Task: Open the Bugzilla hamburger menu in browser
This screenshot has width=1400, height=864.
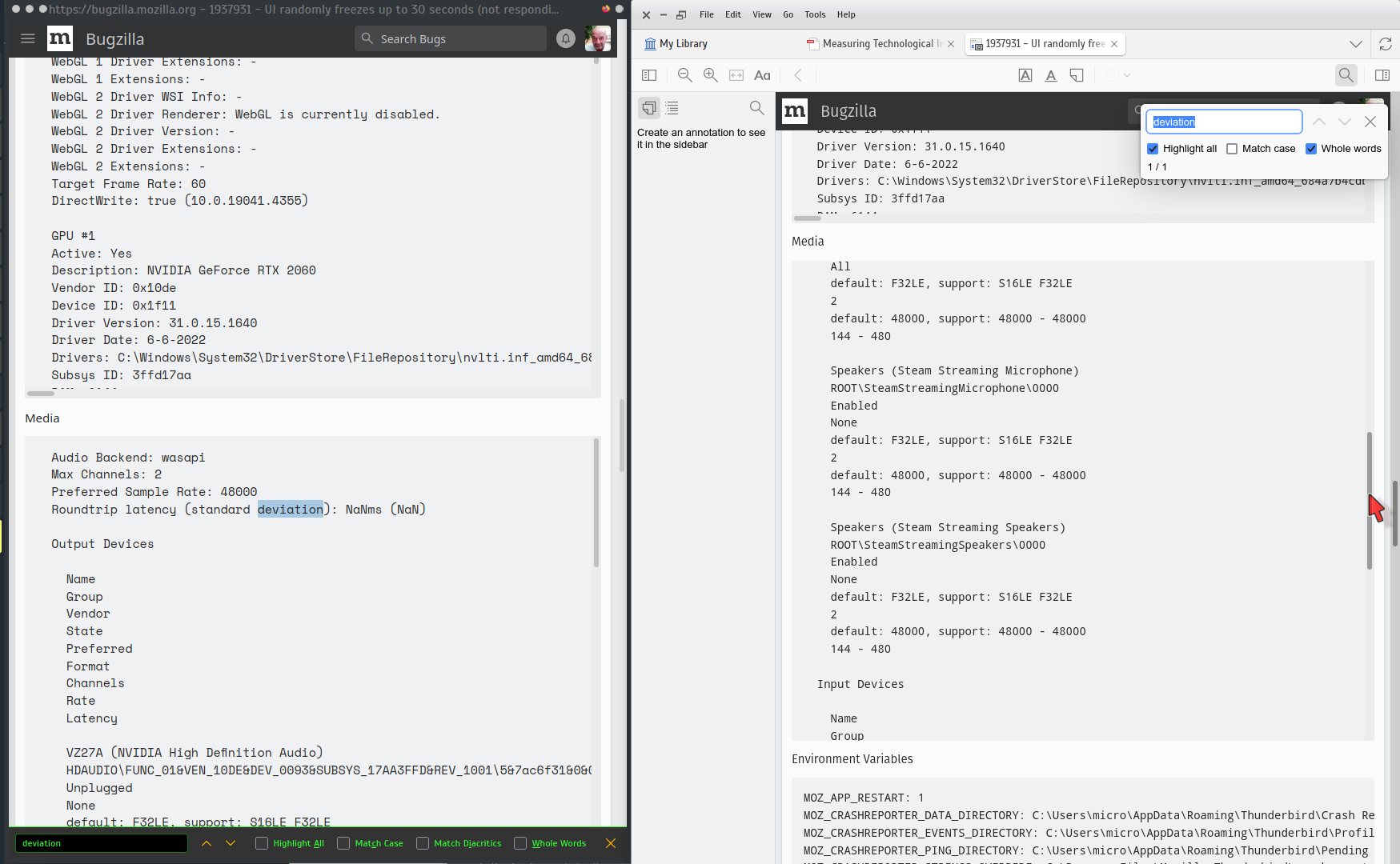Action: (x=28, y=38)
